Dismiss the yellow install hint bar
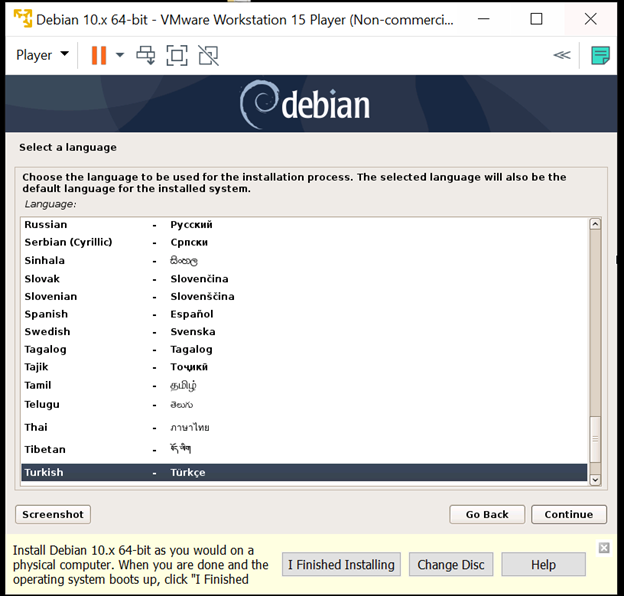The image size is (624, 596). (x=604, y=548)
